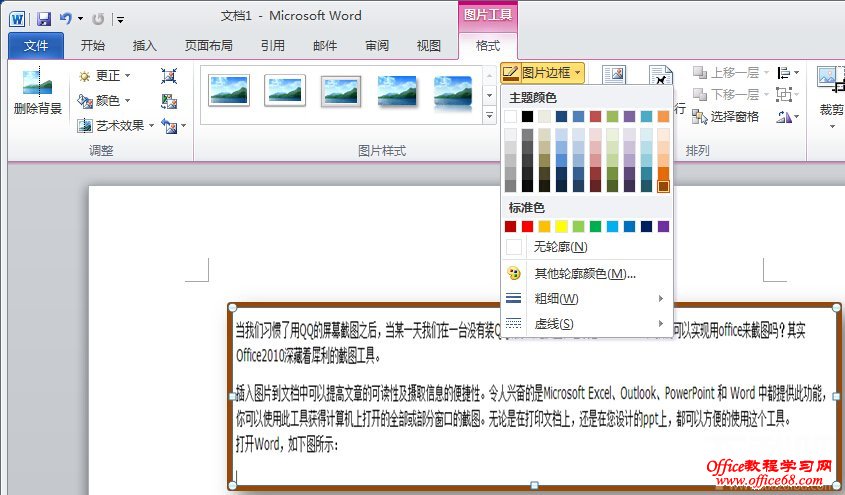Click the Undo arrow icon
Image resolution: width=845 pixels, height=495 pixels.
pos(66,17)
